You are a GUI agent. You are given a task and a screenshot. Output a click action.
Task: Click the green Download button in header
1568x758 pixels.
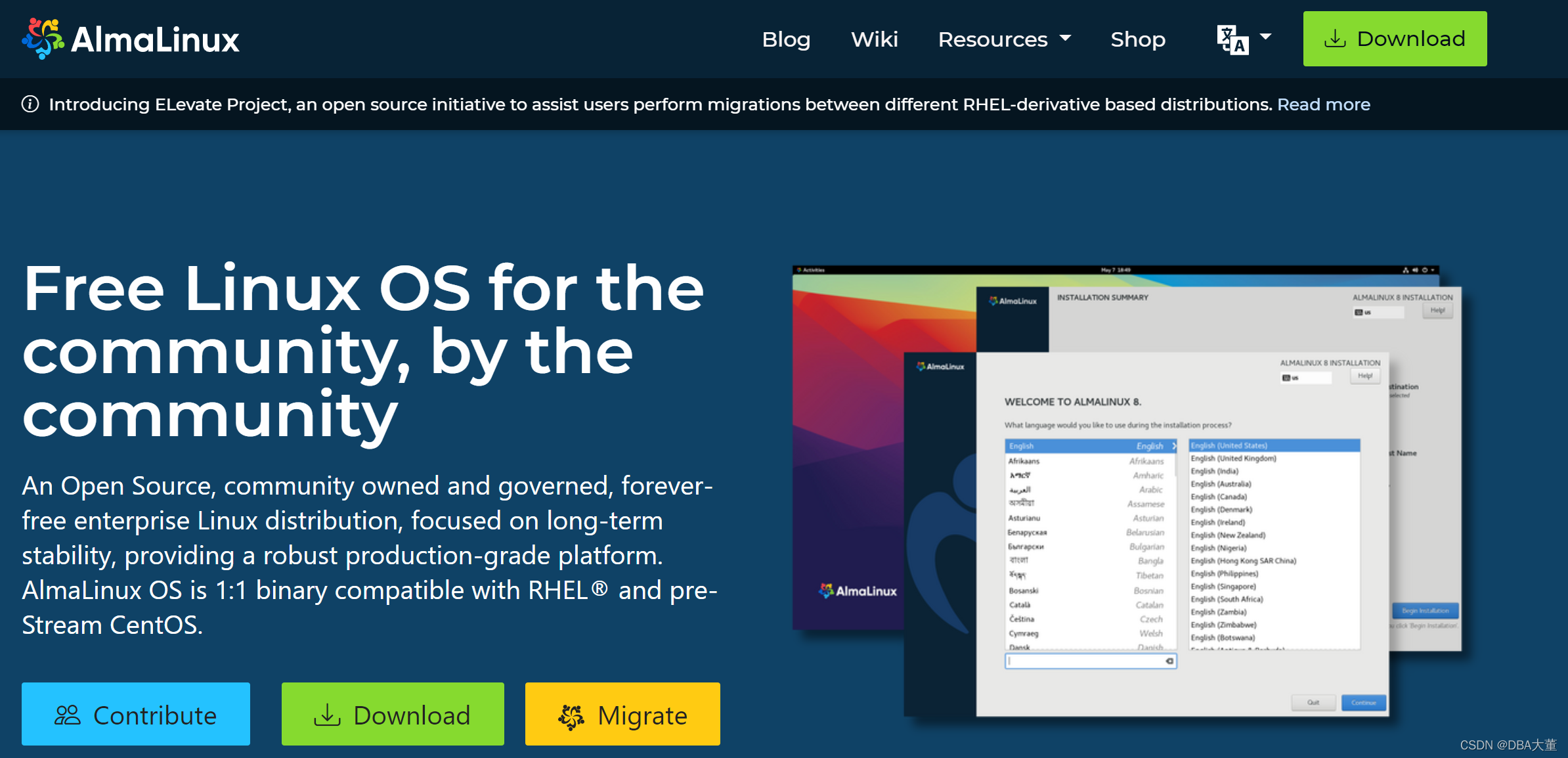(1395, 39)
